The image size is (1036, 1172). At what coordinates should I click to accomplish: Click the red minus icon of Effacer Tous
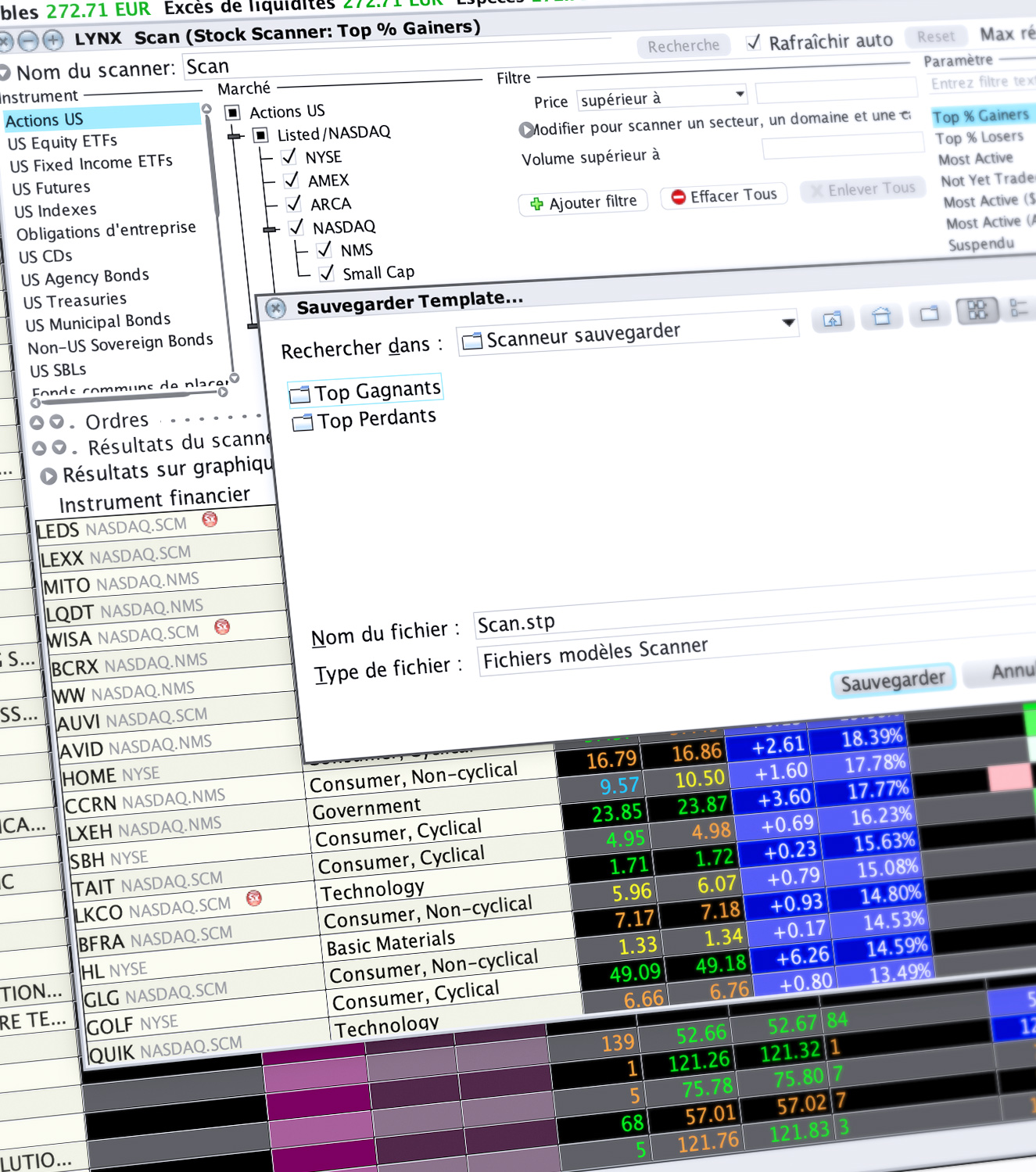click(x=679, y=197)
